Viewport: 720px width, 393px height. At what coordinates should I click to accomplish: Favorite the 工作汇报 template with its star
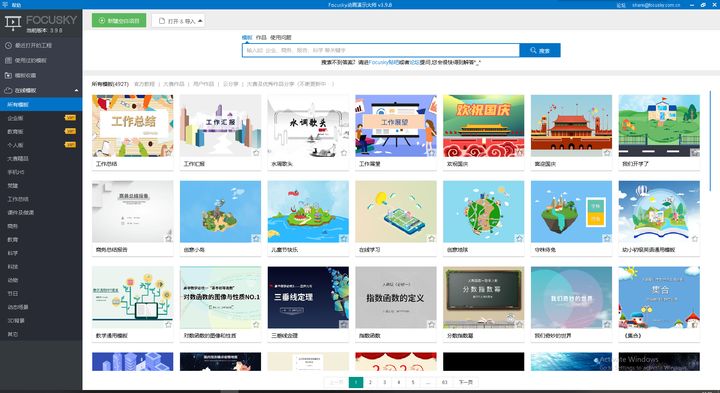(x=256, y=153)
